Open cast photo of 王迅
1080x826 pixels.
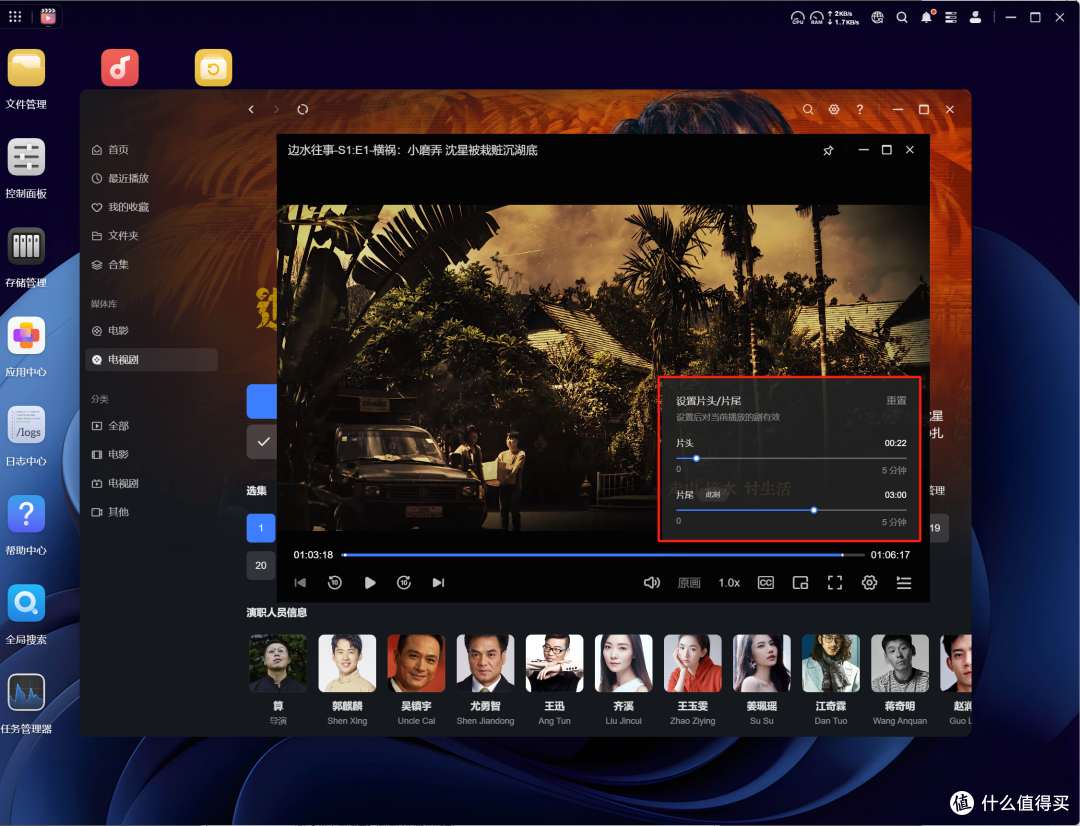[x=554, y=663]
